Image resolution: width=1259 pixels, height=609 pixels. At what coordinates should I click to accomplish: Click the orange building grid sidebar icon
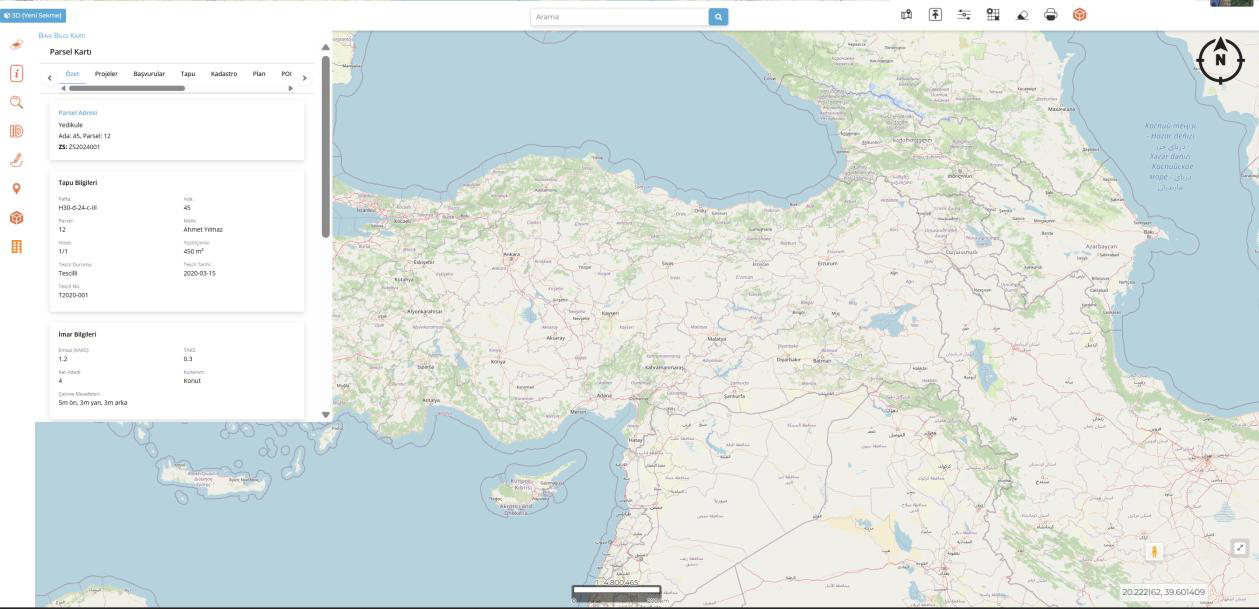point(16,246)
